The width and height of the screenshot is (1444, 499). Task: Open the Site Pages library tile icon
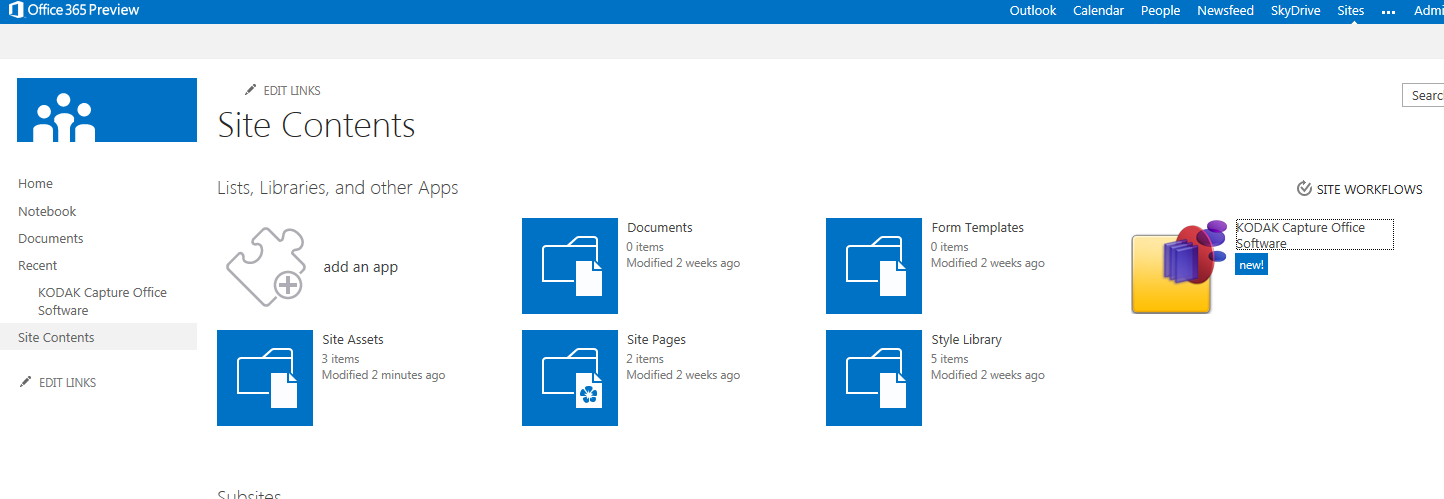[570, 378]
